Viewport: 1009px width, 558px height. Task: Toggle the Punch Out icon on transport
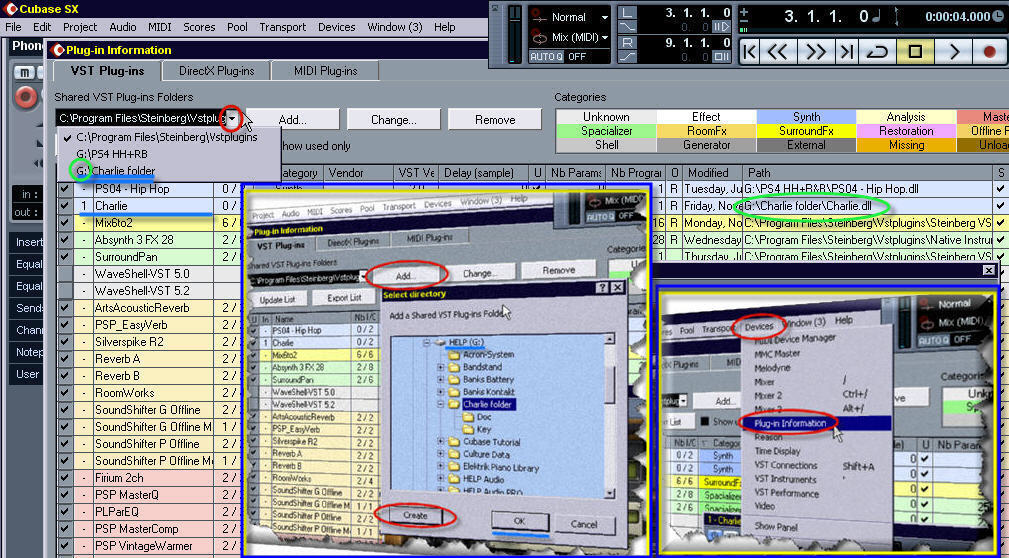(627, 57)
